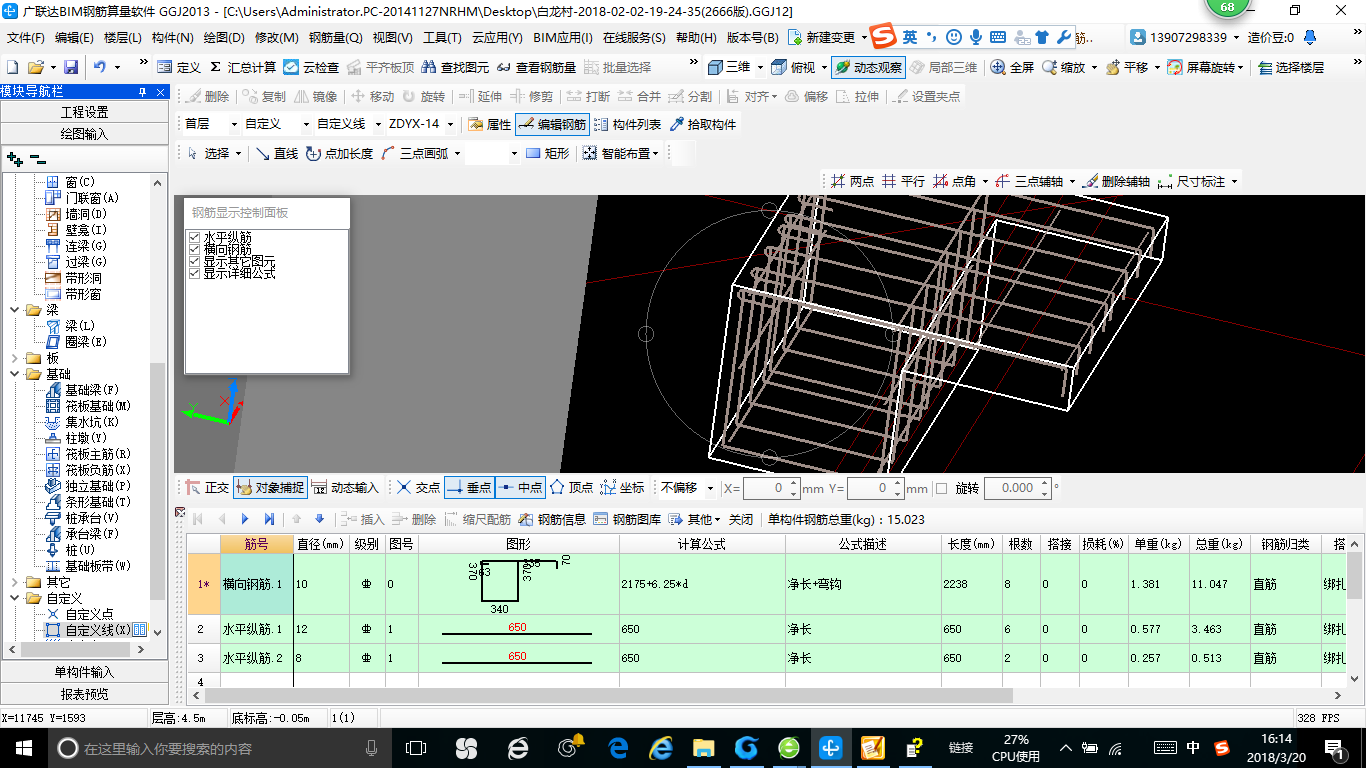Image resolution: width=1366 pixels, height=768 pixels.
Task: Select the 平移 pan tool
Action: click(x=1127, y=67)
